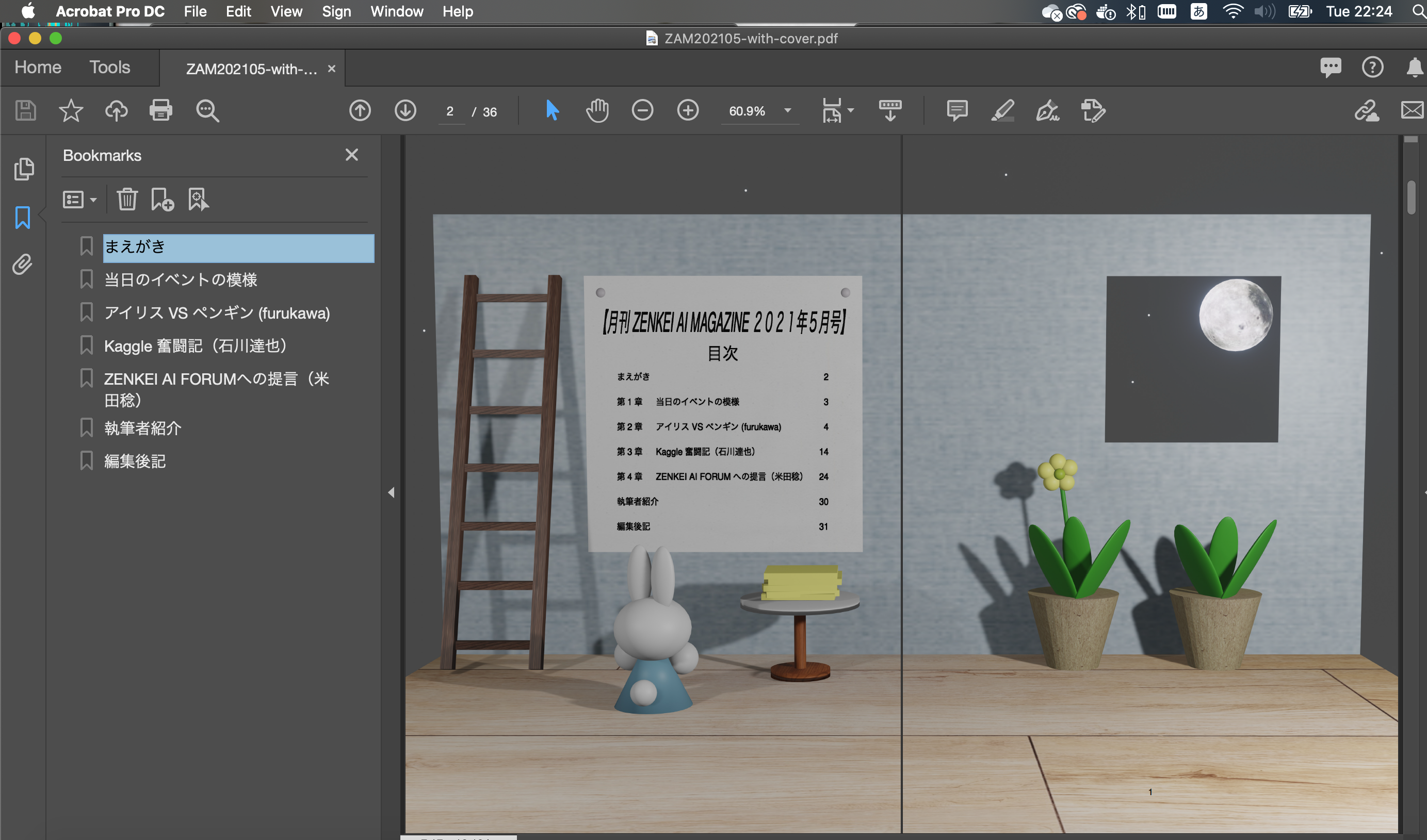Open the Japanese input source menu
1427x840 pixels.
click(x=1199, y=11)
